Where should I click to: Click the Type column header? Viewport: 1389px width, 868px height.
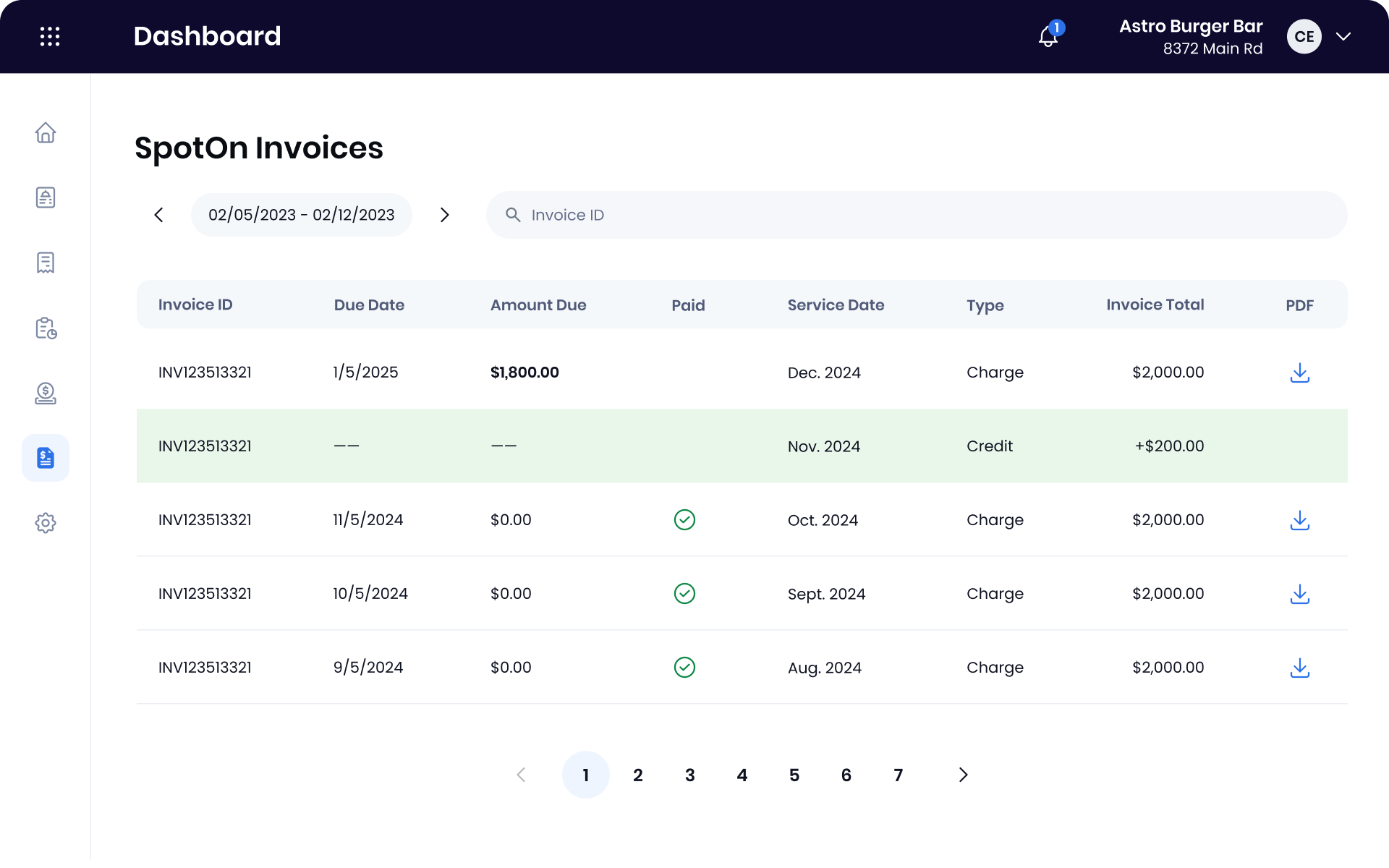pyautogui.click(x=985, y=306)
